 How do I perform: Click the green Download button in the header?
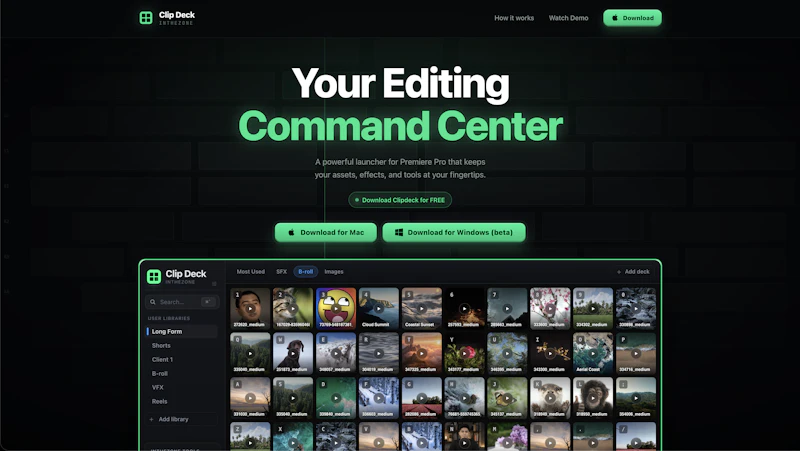(632, 18)
